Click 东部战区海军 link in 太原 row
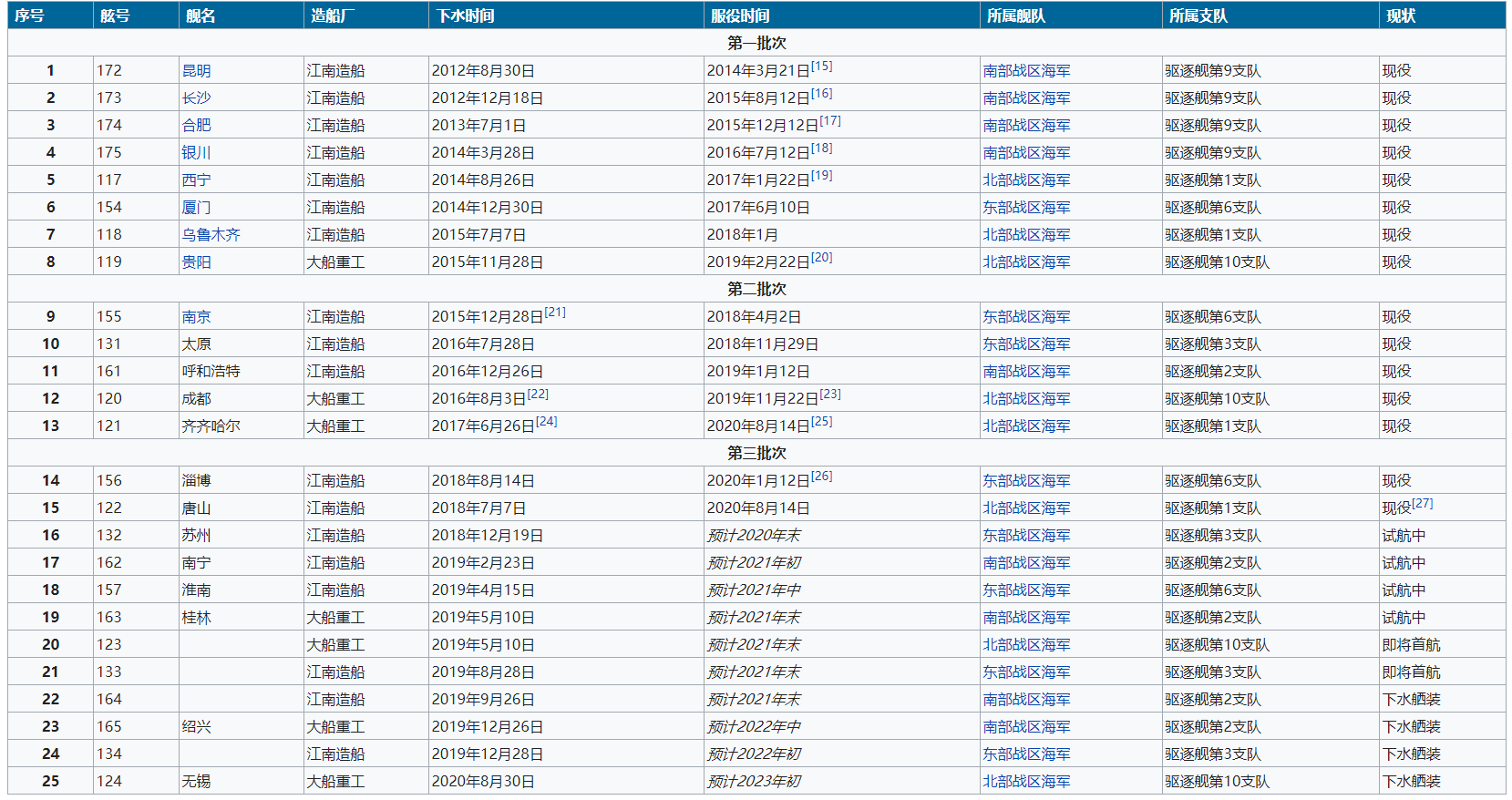The width and height of the screenshot is (1512, 800). click(1026, 344)
